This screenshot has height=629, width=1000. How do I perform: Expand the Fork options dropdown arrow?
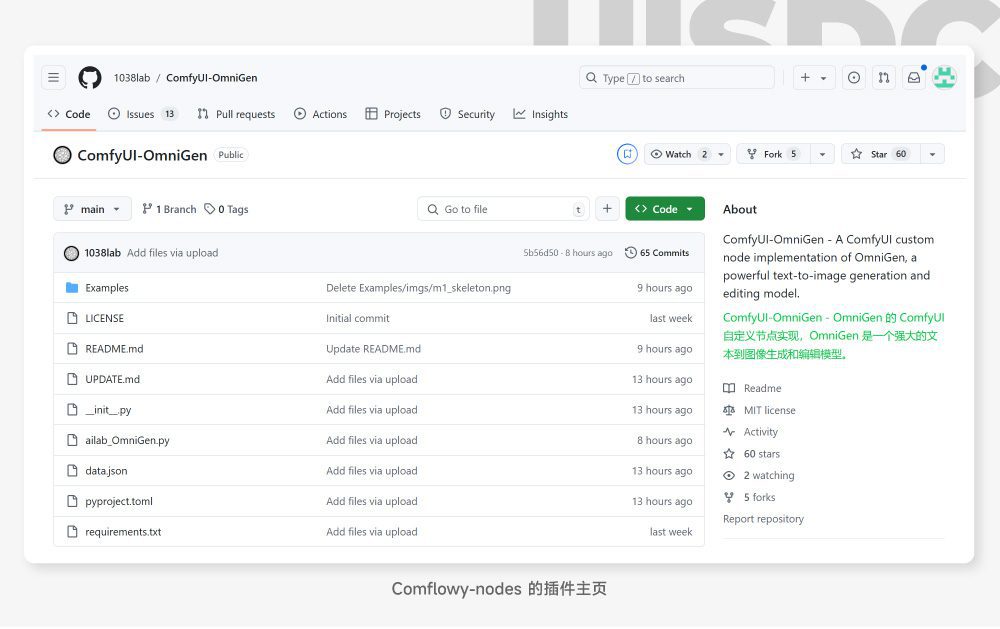pyautogui.click(x=823, y=154)
